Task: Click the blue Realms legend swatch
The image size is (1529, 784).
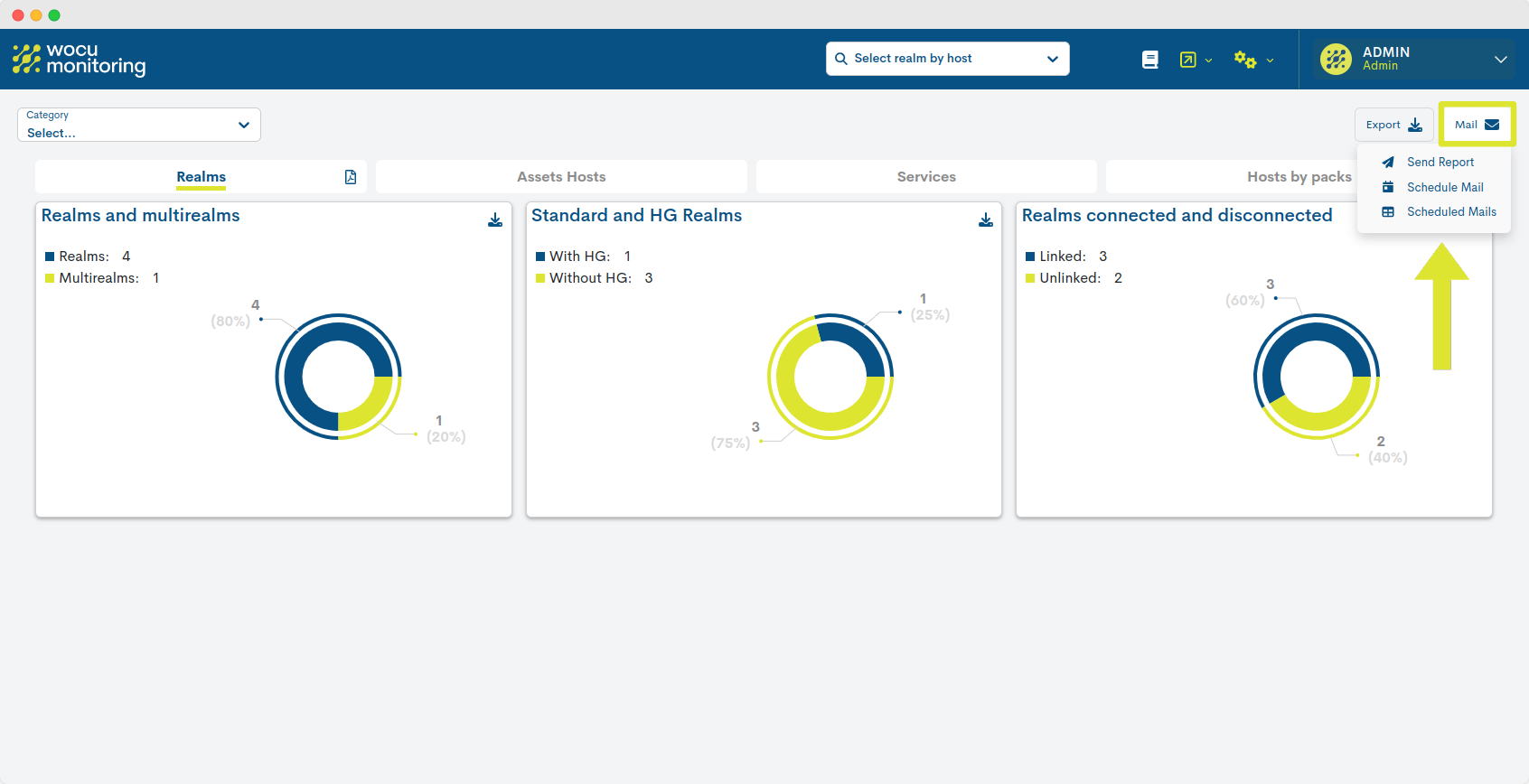Action: (50, 257)
